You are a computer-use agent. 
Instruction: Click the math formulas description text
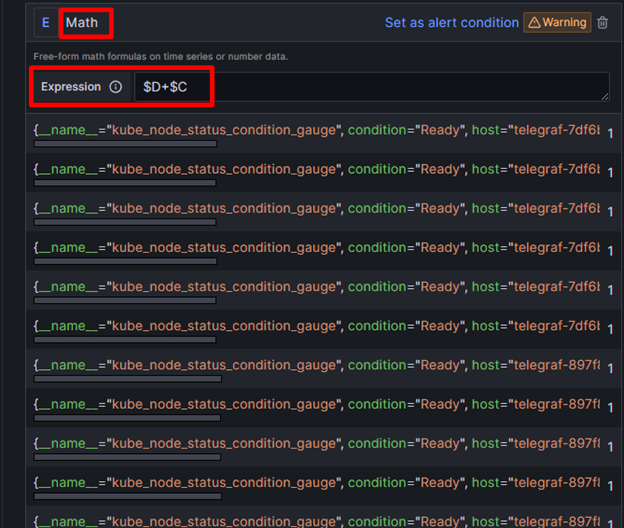coord(160,56)
